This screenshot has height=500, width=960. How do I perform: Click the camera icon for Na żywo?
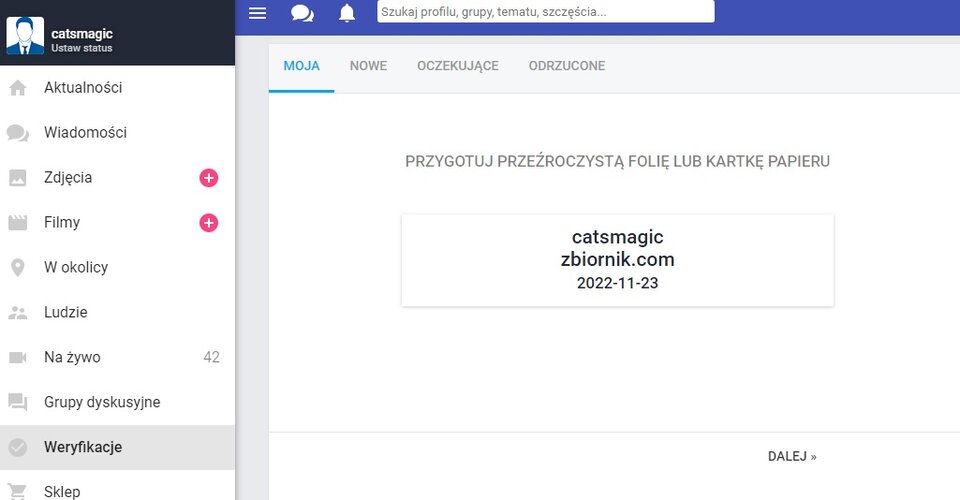point(17,358)
